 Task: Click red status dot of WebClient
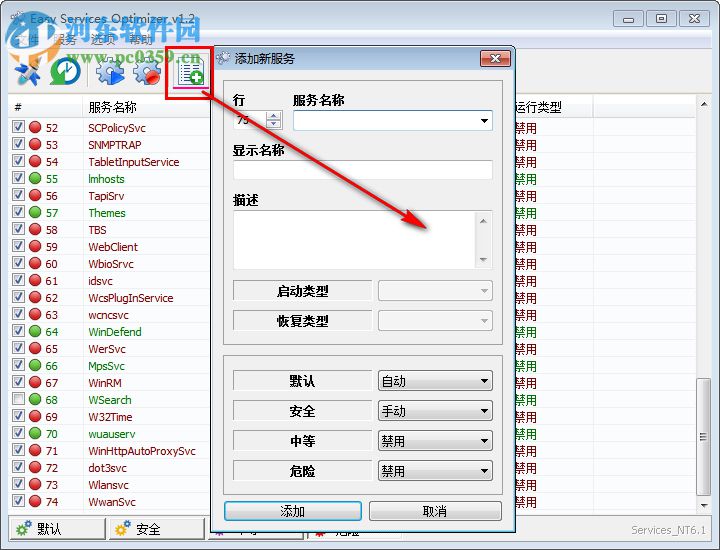tap(35, 246)
